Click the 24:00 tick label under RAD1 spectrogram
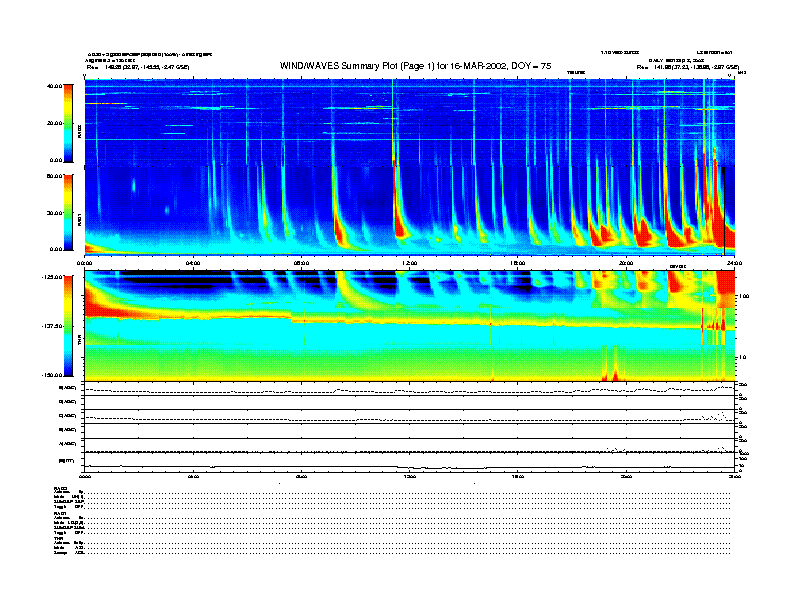 pyautogui.click(x=734, y=263)
